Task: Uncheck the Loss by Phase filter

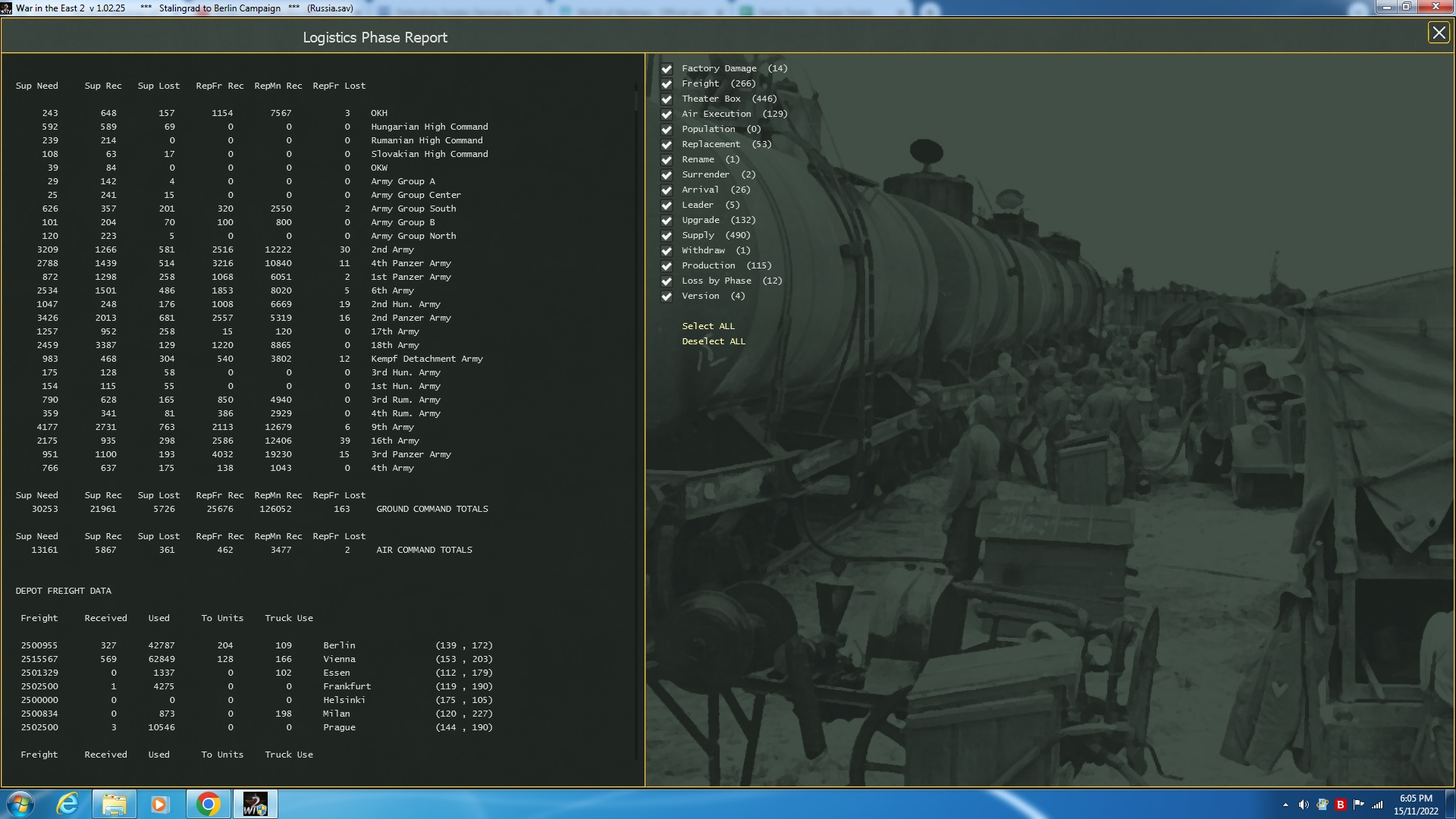Action: pos(667,281)
